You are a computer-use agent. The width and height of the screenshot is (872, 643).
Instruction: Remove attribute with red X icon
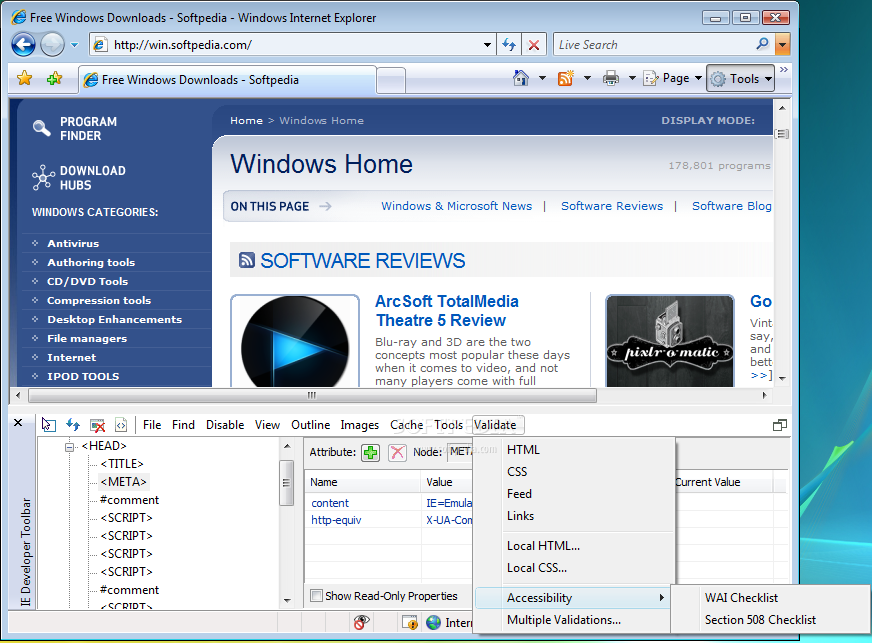[397, 452]
